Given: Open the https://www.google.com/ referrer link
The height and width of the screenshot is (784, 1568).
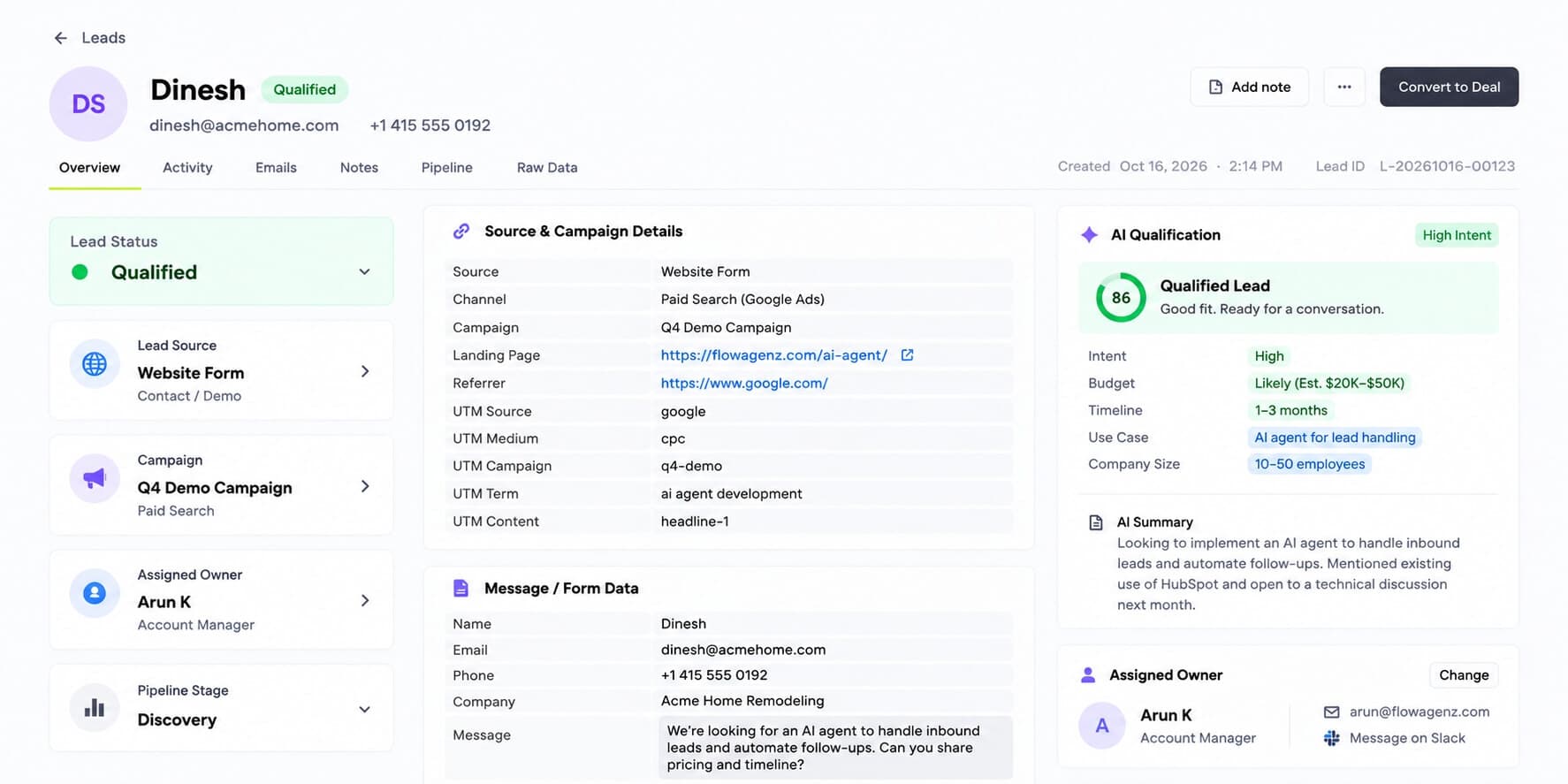Looking at the screenshot, I should click(744, 383).
